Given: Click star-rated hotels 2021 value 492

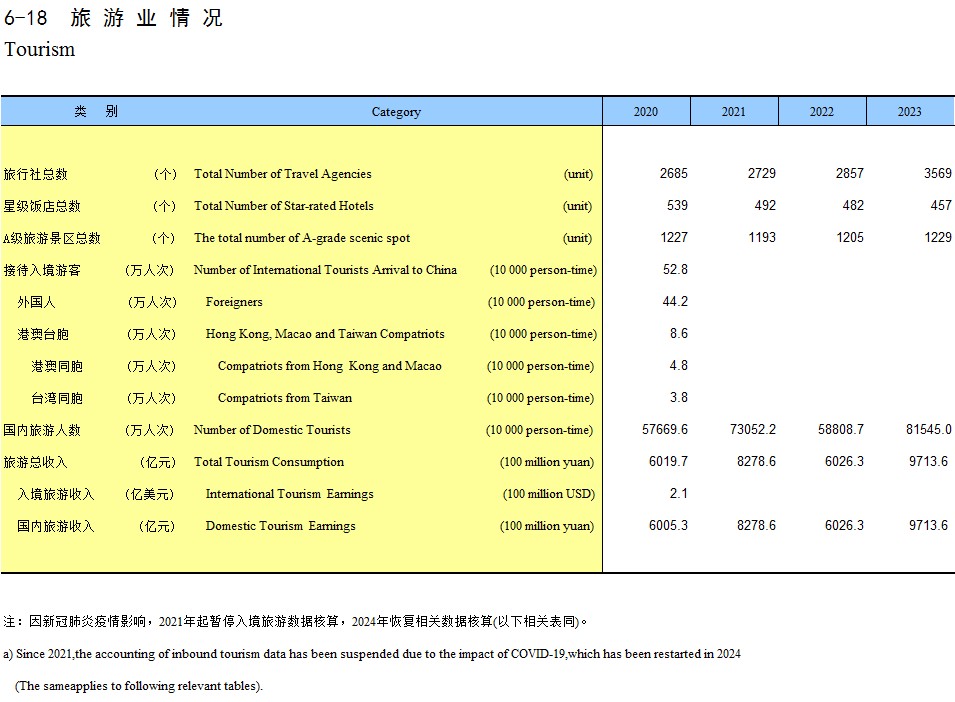Looking at the screenshot, I should click(765, 205).
